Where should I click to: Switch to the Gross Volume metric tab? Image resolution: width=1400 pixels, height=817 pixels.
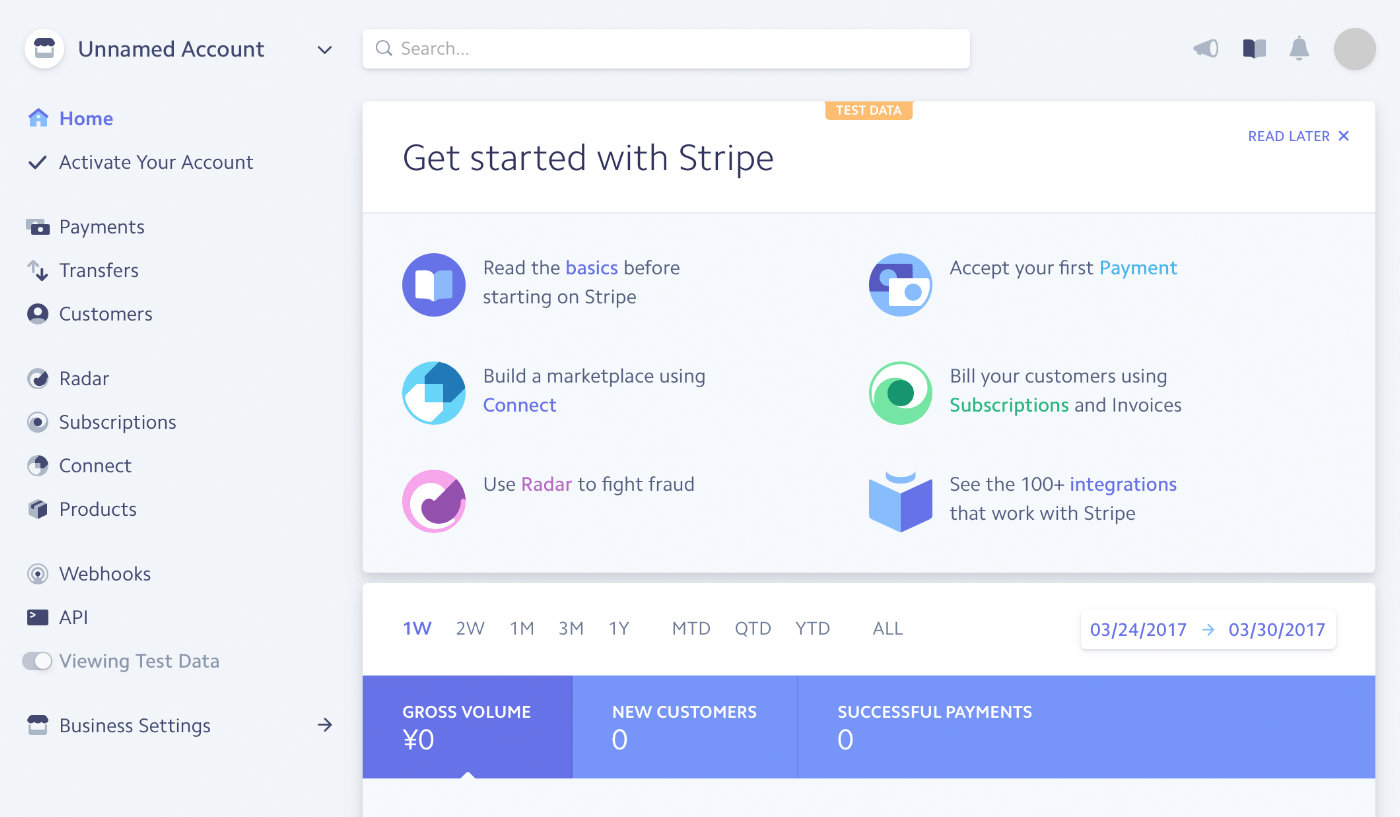pyautogui.click(x=467, y=727)
